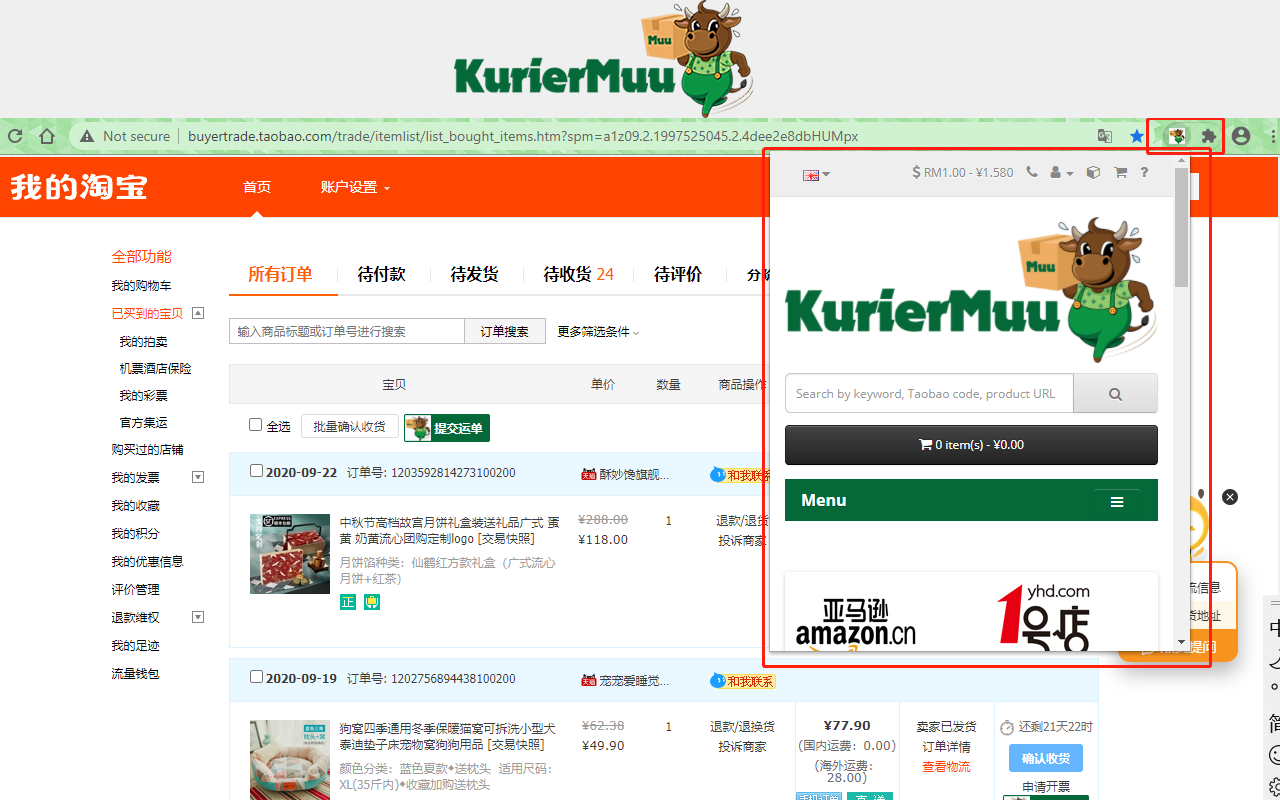
Task: Switch to the 待评价 tab
Action: click(678, 274)
